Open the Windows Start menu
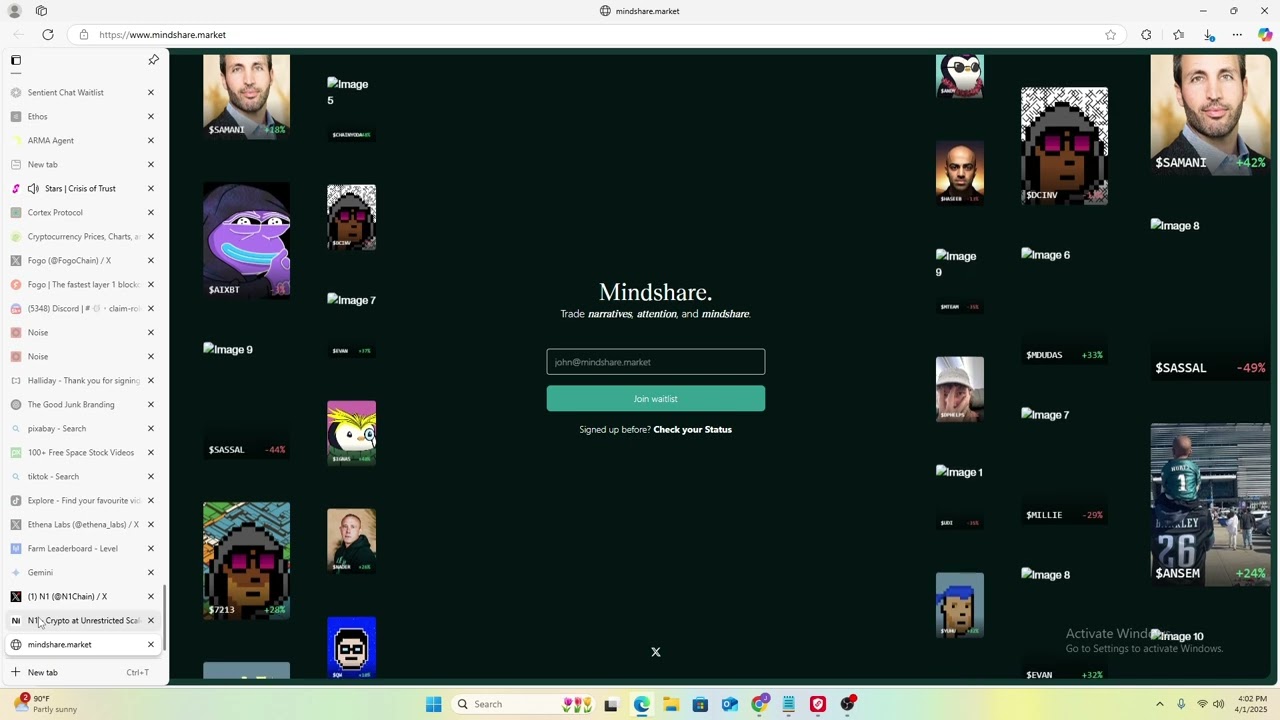1280x720 pixels. (x=433, y=704)
